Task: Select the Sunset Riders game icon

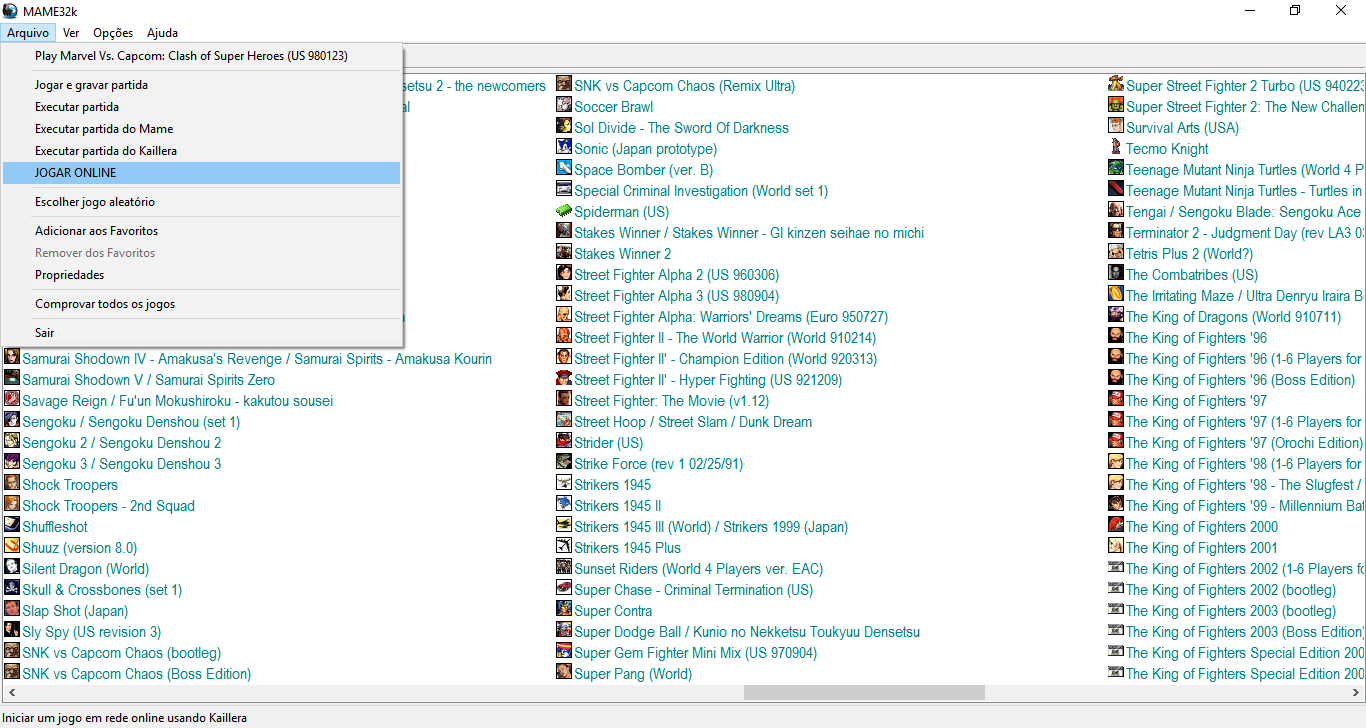Action: click(564, 568)
